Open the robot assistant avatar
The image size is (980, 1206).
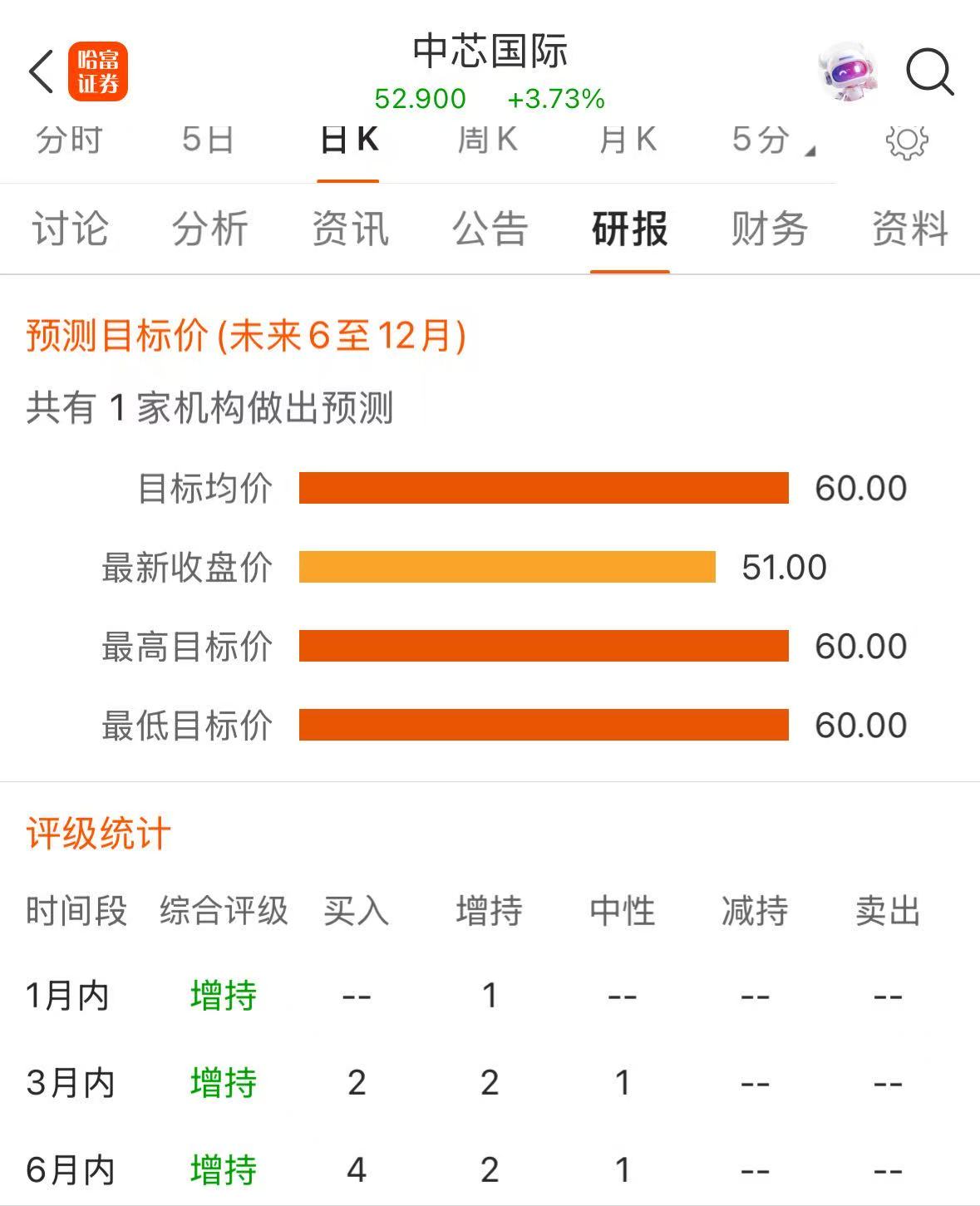pyautogui.click(x=848, y=71)
